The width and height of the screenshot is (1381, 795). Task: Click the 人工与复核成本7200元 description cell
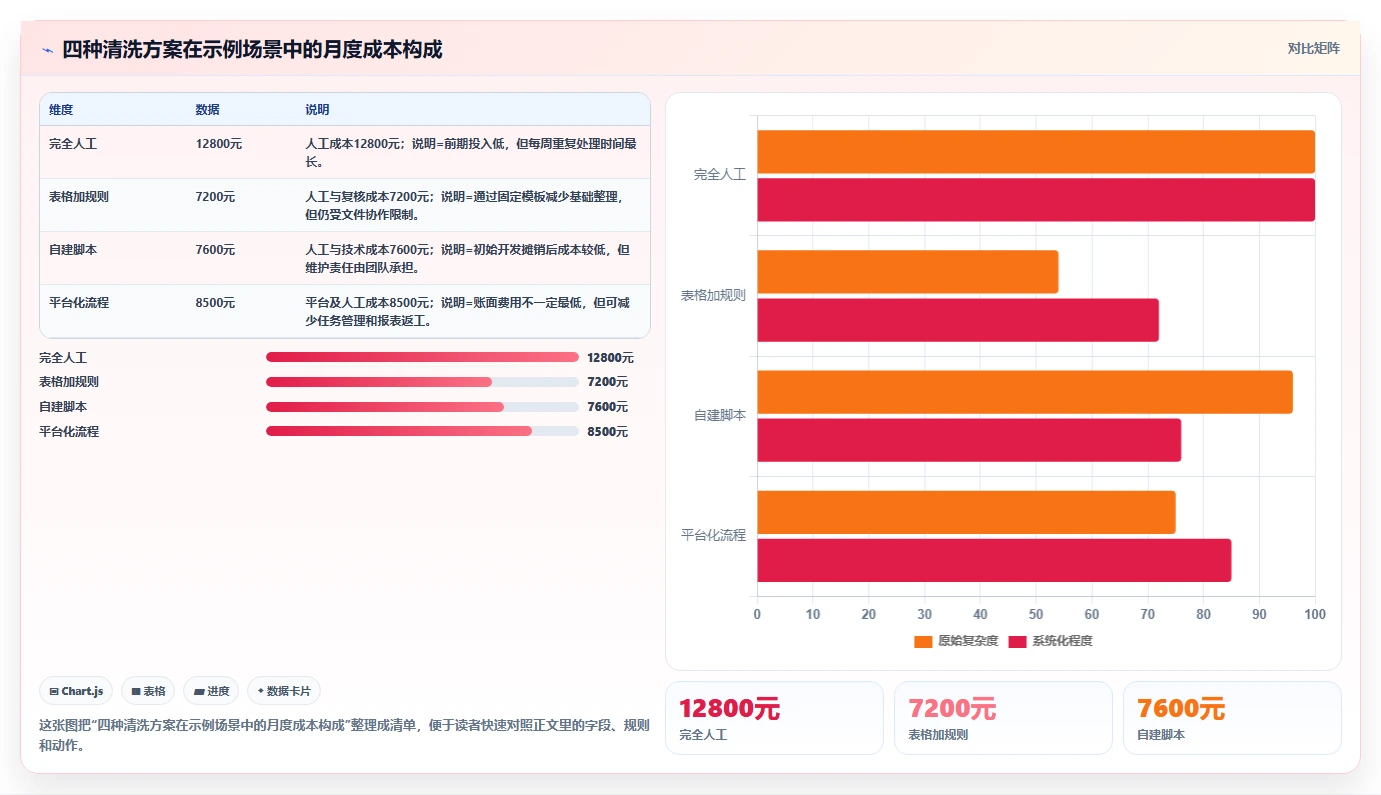coord(471,206)
